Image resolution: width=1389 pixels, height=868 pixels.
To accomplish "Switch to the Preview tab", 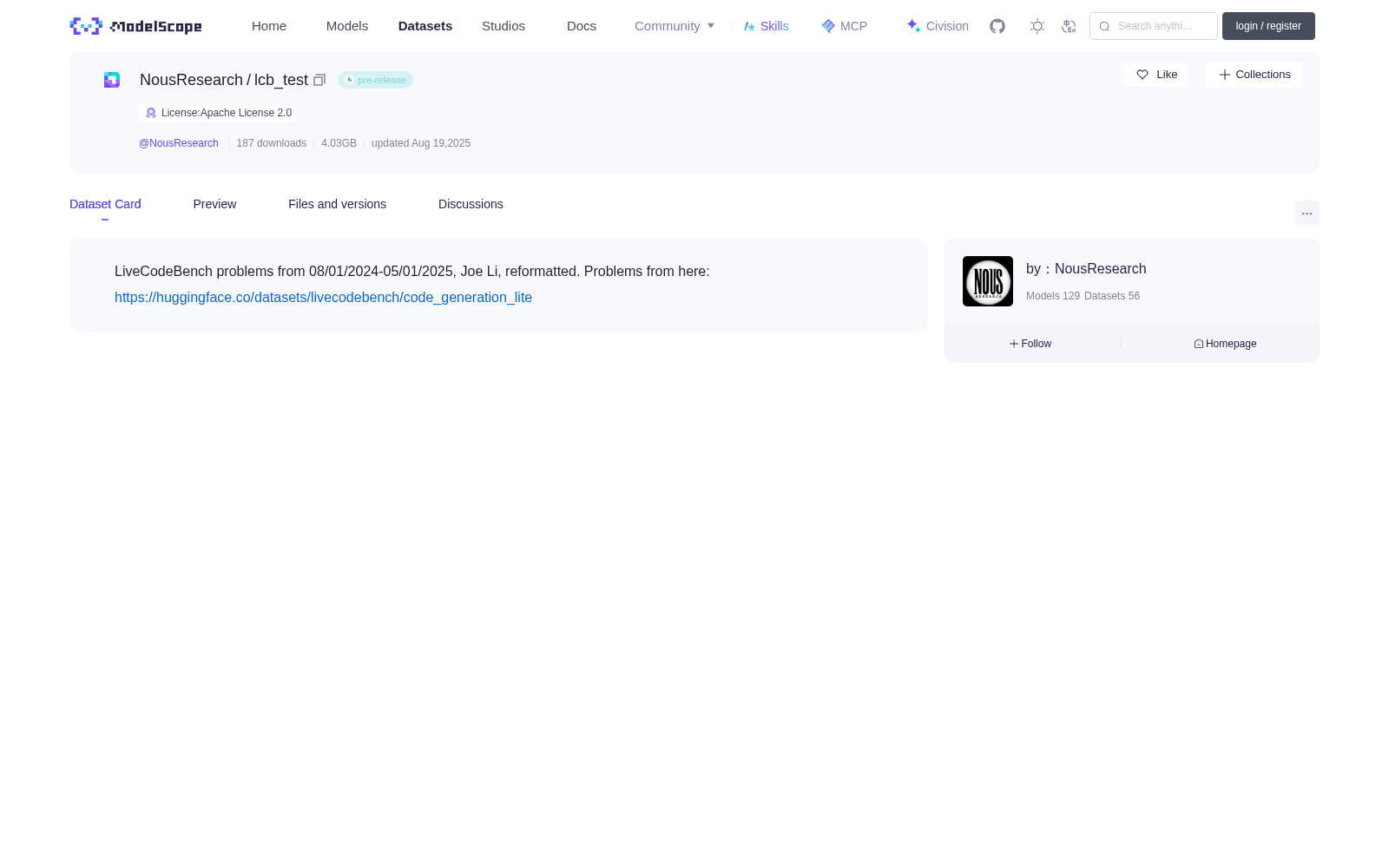I will coord(214,204).
